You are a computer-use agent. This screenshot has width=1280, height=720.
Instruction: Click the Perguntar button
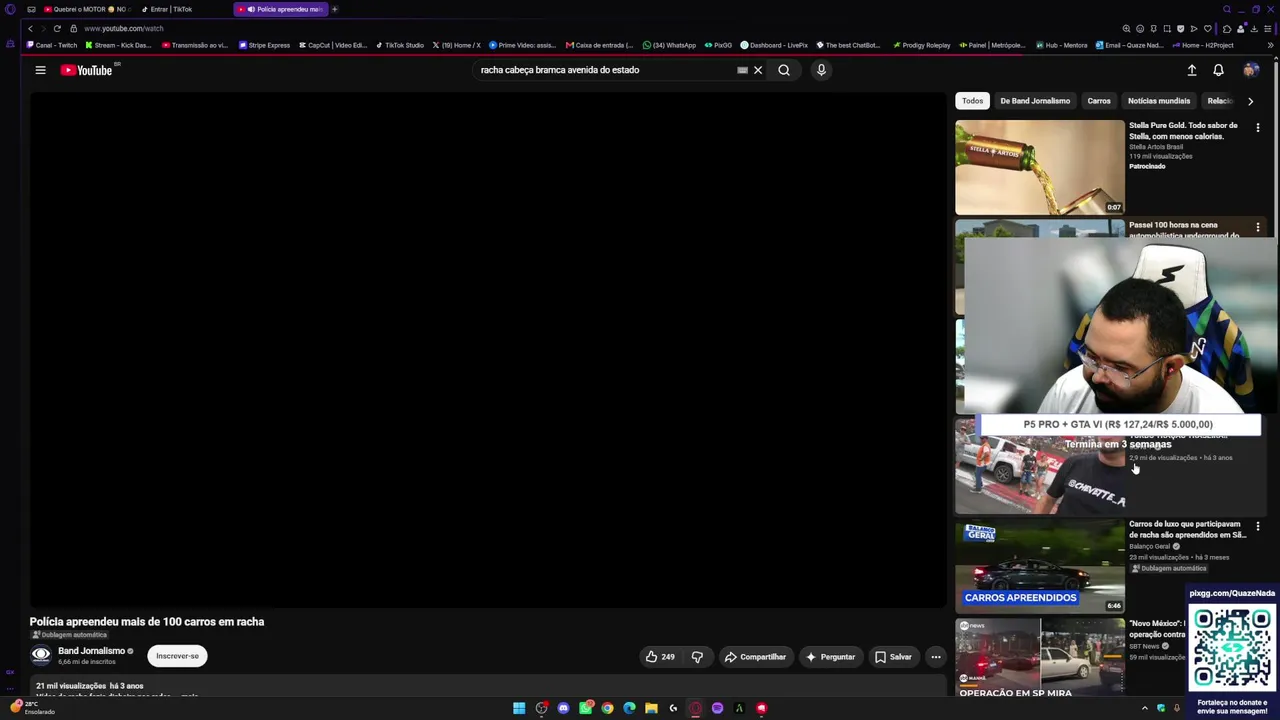coord(830,657)
